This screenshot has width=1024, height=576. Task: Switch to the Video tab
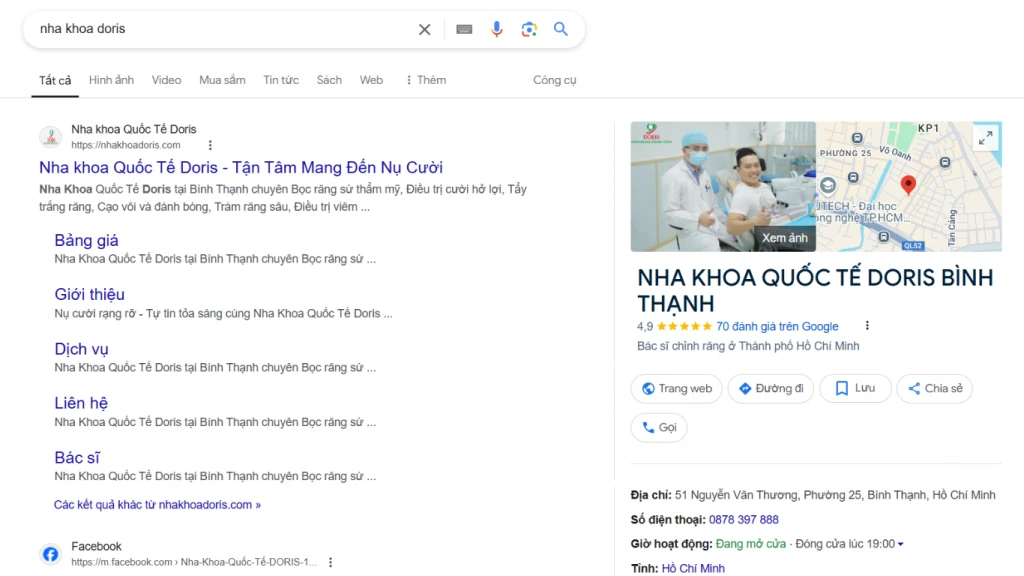coord(166,80)
